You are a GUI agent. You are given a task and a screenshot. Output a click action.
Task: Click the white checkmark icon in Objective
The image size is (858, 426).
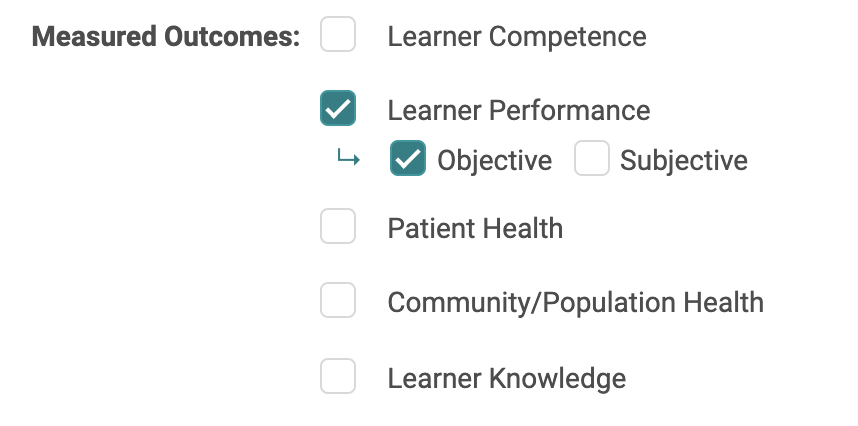click(408, 159)
